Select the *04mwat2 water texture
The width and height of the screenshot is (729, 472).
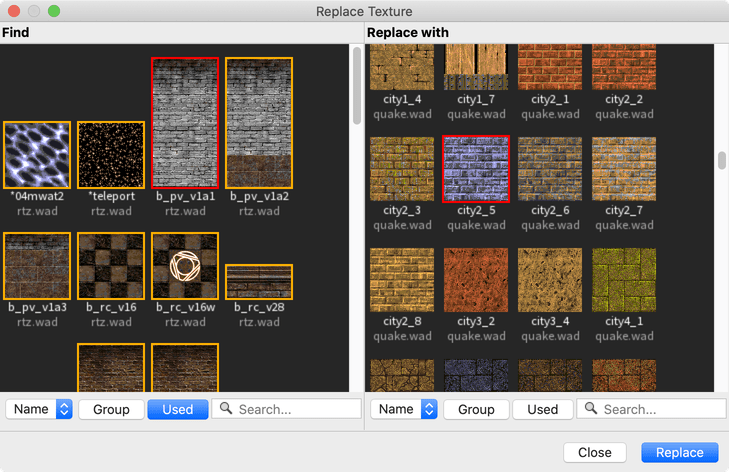point(37,155)
